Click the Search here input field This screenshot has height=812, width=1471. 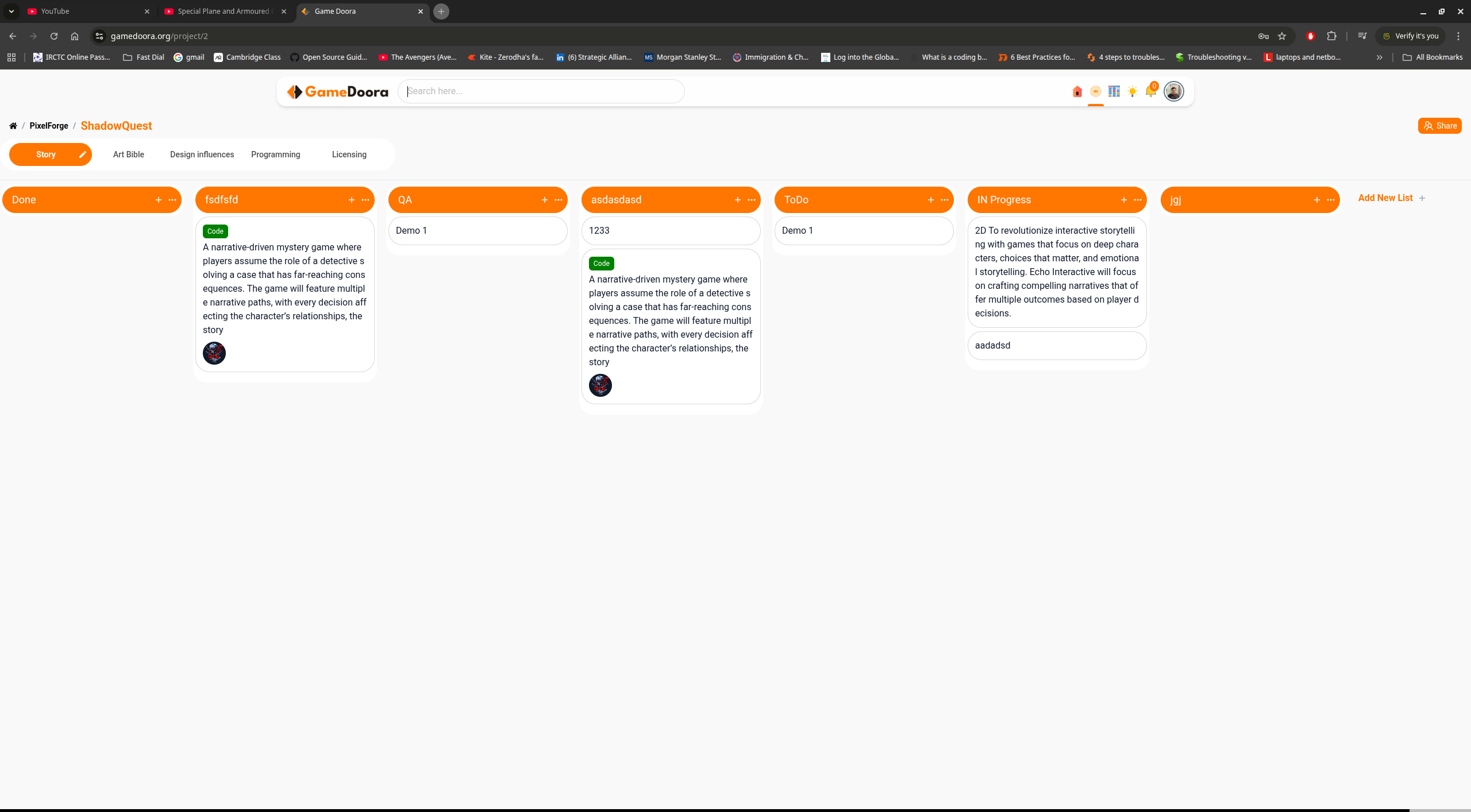pyautogui.click(x=541, y=91)
